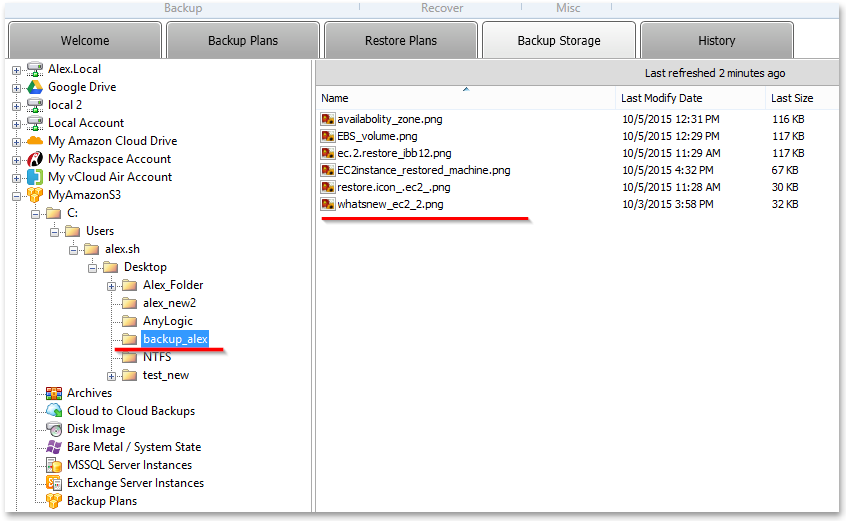Collapse the MyAmazonS3 tree node
Image resolution: width=846 pixels, height=521 pixels.
tap(17, 196)
